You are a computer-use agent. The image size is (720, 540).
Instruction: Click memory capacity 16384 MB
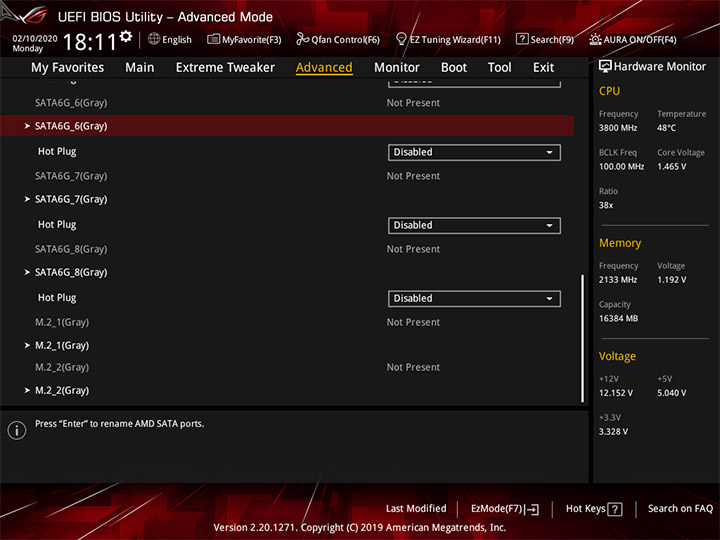619,318
